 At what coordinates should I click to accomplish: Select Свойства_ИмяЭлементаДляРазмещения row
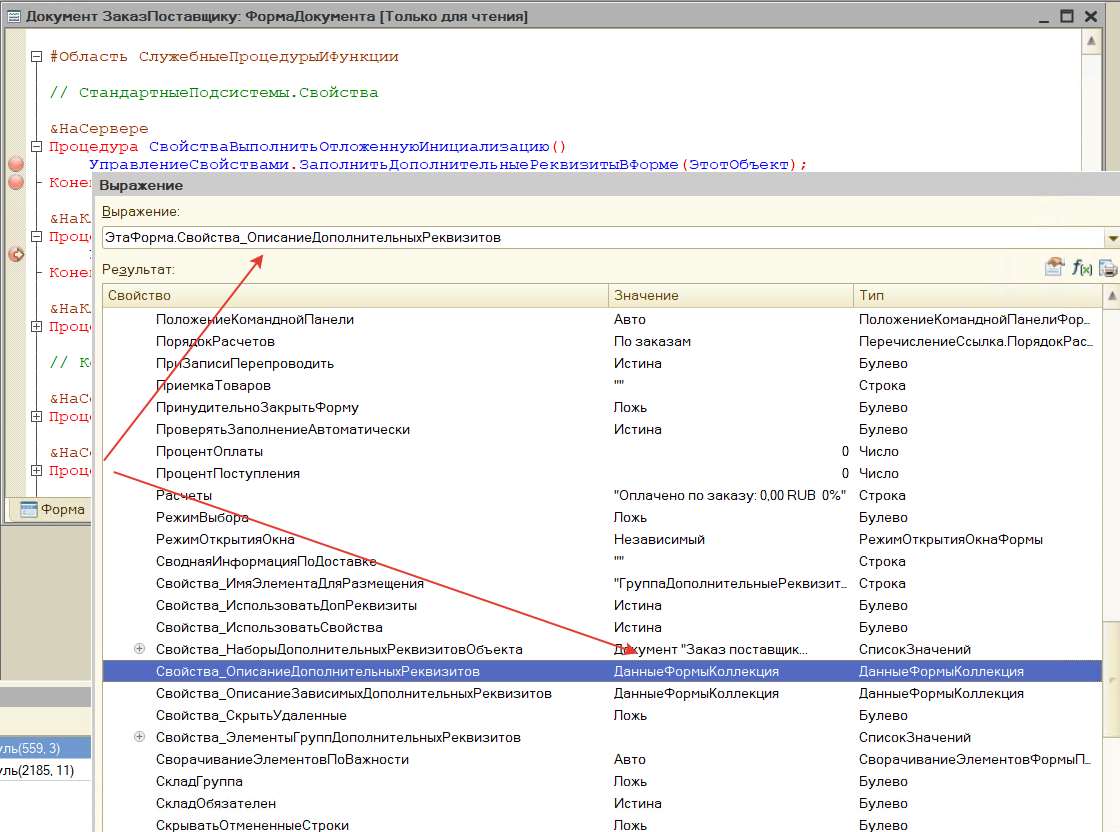[602, 583]
